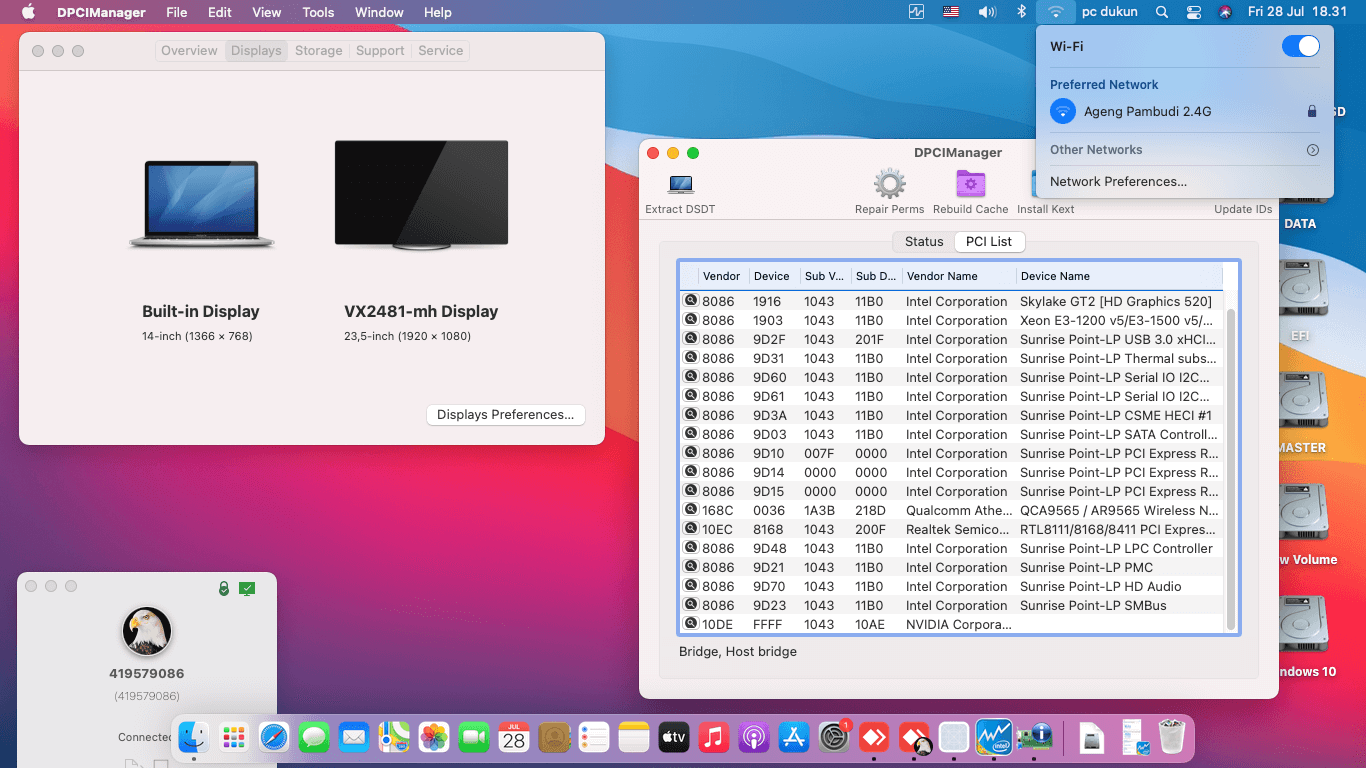Click the AnyDesk ID 419579086 text

[x=147, y=674]
